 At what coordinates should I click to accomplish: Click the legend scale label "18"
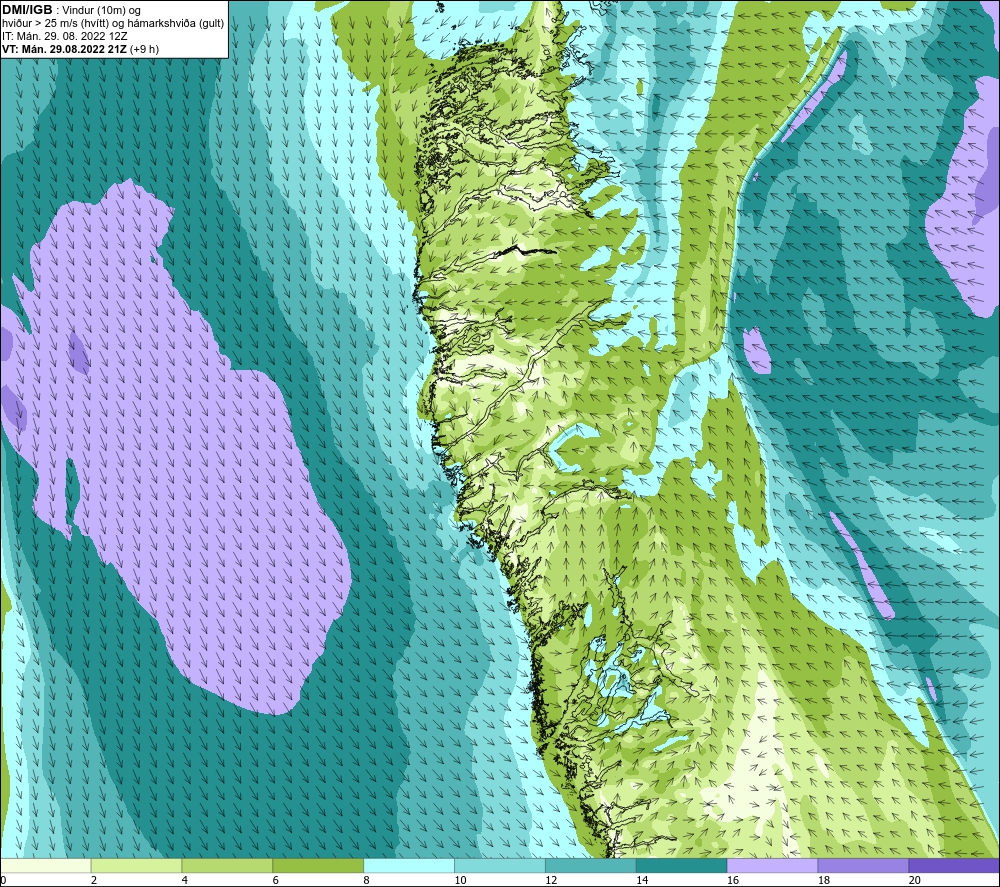click(823, 880)
